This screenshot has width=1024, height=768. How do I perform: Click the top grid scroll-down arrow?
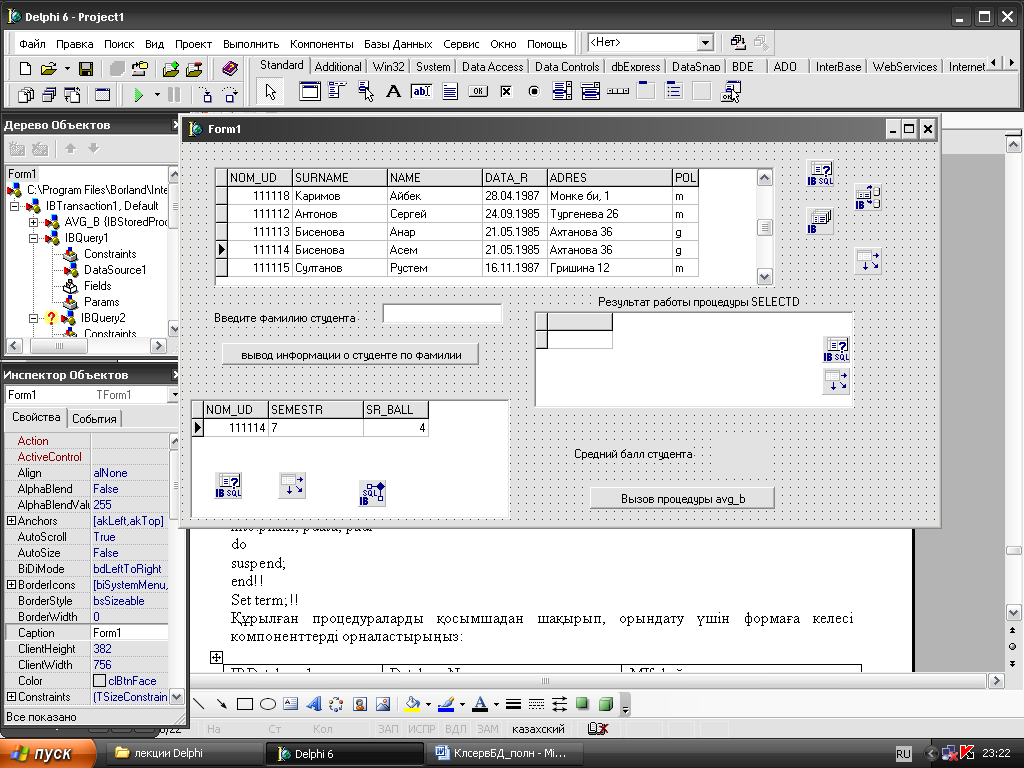pos(765,276)
